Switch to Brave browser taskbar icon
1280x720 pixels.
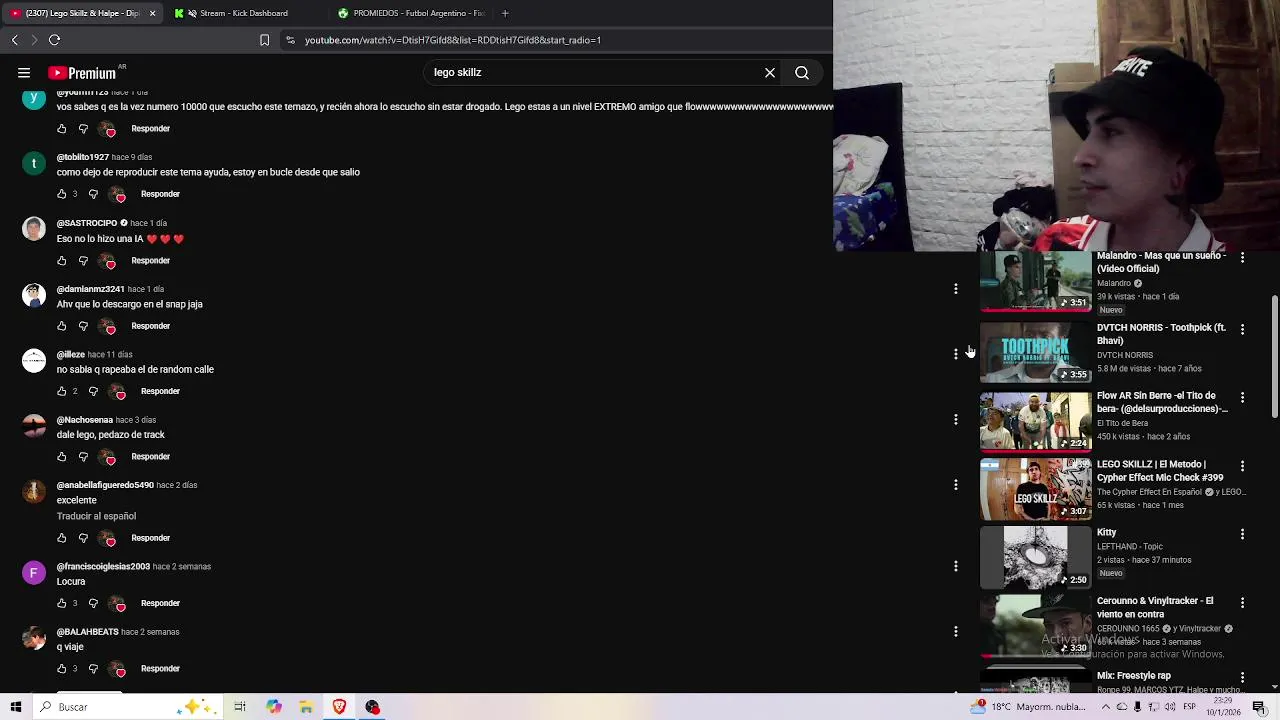pos(339,707)
